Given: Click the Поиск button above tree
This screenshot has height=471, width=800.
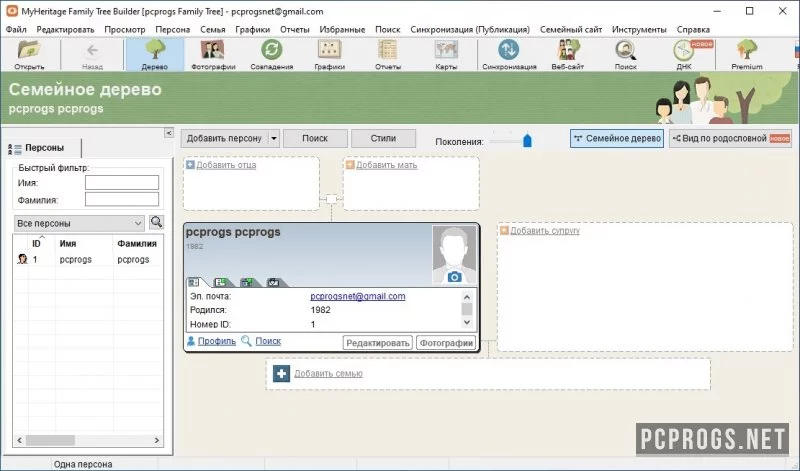Looking at the screenshot, I should click(315, 138).
